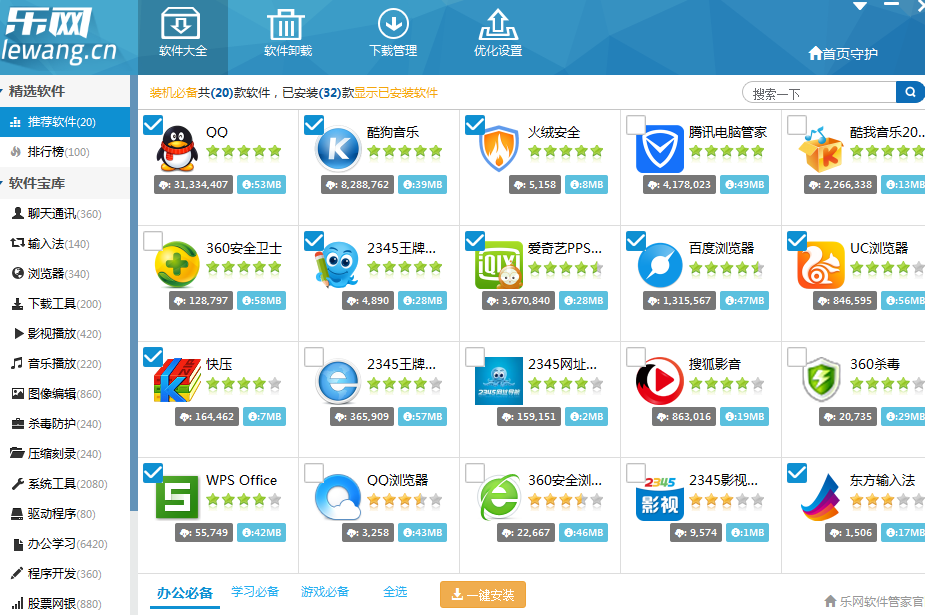This screenshot has height=615, width=925.
Task: Click the 火绒安全 shield icon
Action: (x=499, y=149)
